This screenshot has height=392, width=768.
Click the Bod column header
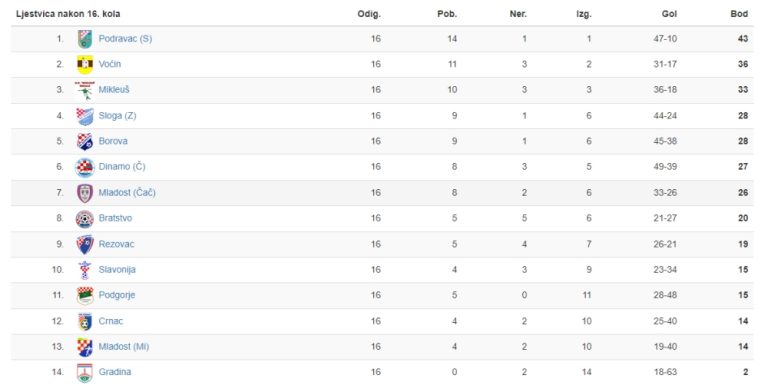coord(739,14)
